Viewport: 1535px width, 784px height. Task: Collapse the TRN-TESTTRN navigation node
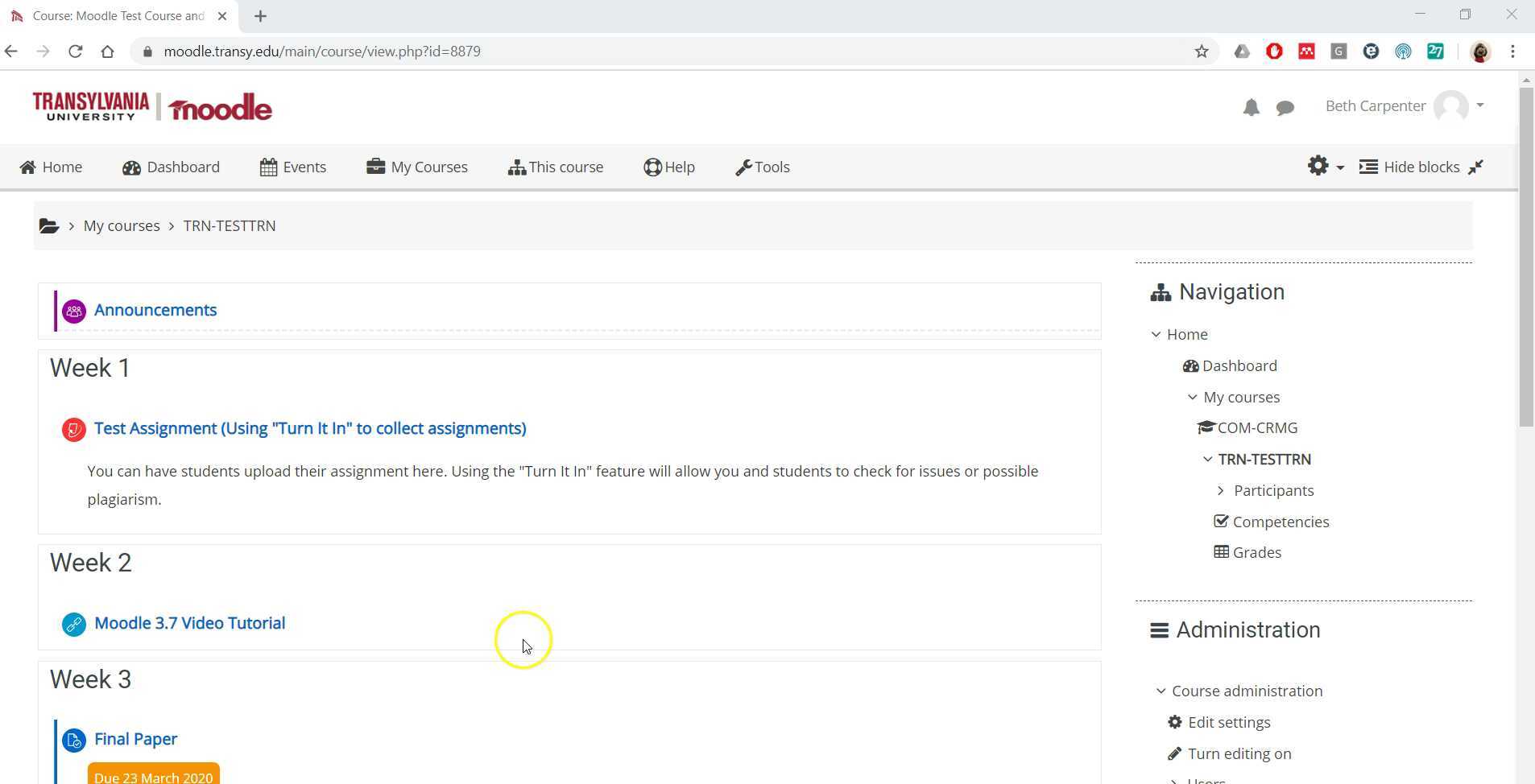1206,459
